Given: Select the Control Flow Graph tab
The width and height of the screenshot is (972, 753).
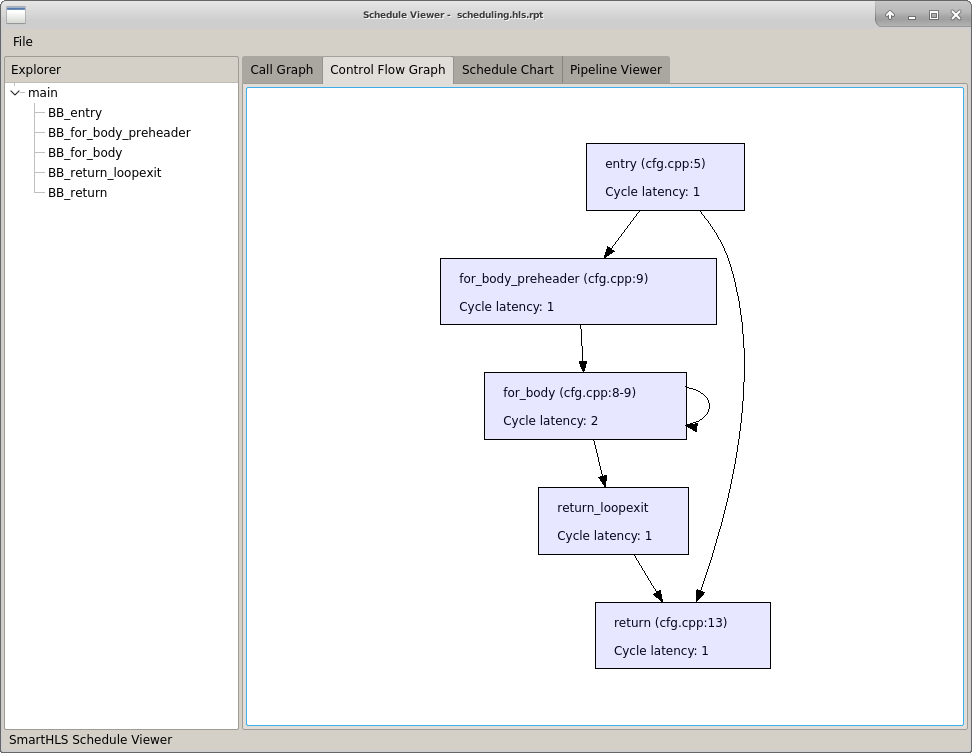Looking at the screenshot, I should pyautogui.click(x=387, y=69).
